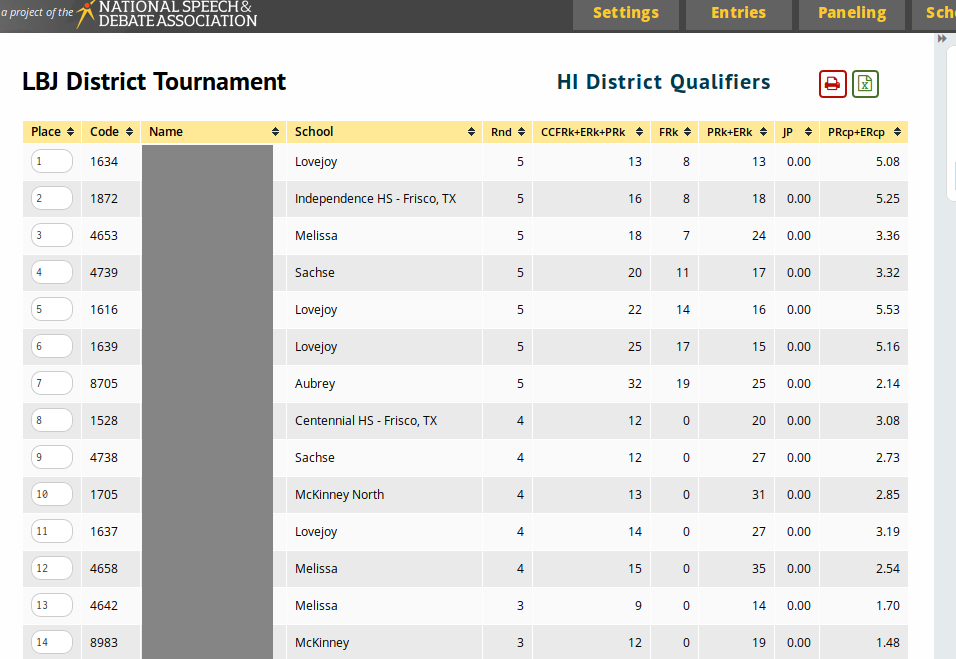Click the place input field showing 1
The height and width of the screenshot is (659, 956).
click(x=52, y=162)
